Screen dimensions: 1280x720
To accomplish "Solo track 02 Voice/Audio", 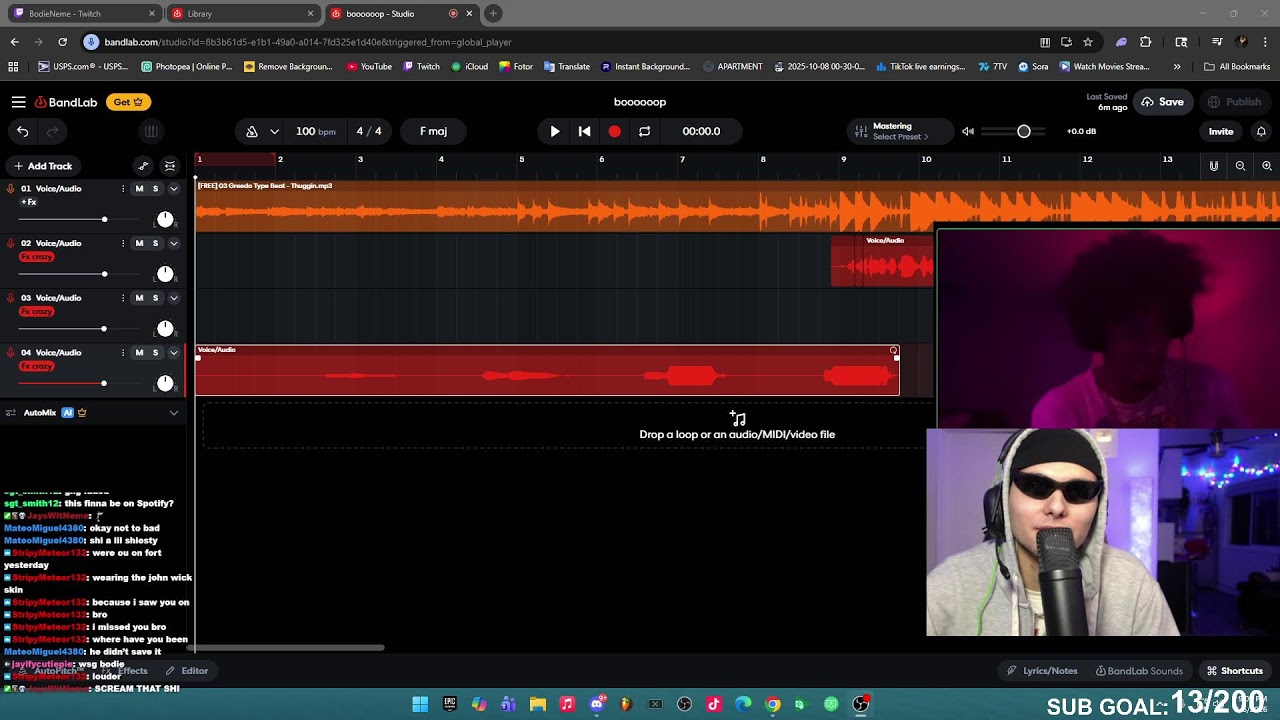I will click(x=155, y=243).
